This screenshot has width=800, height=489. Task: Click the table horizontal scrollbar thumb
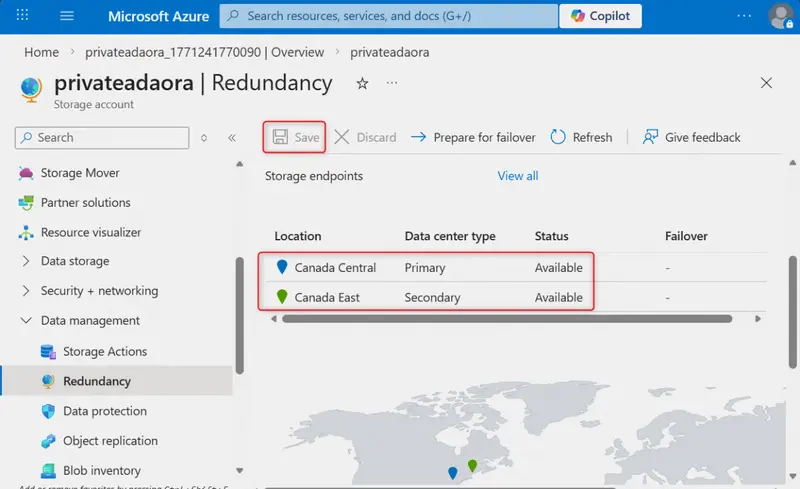(x=507, y=319)
